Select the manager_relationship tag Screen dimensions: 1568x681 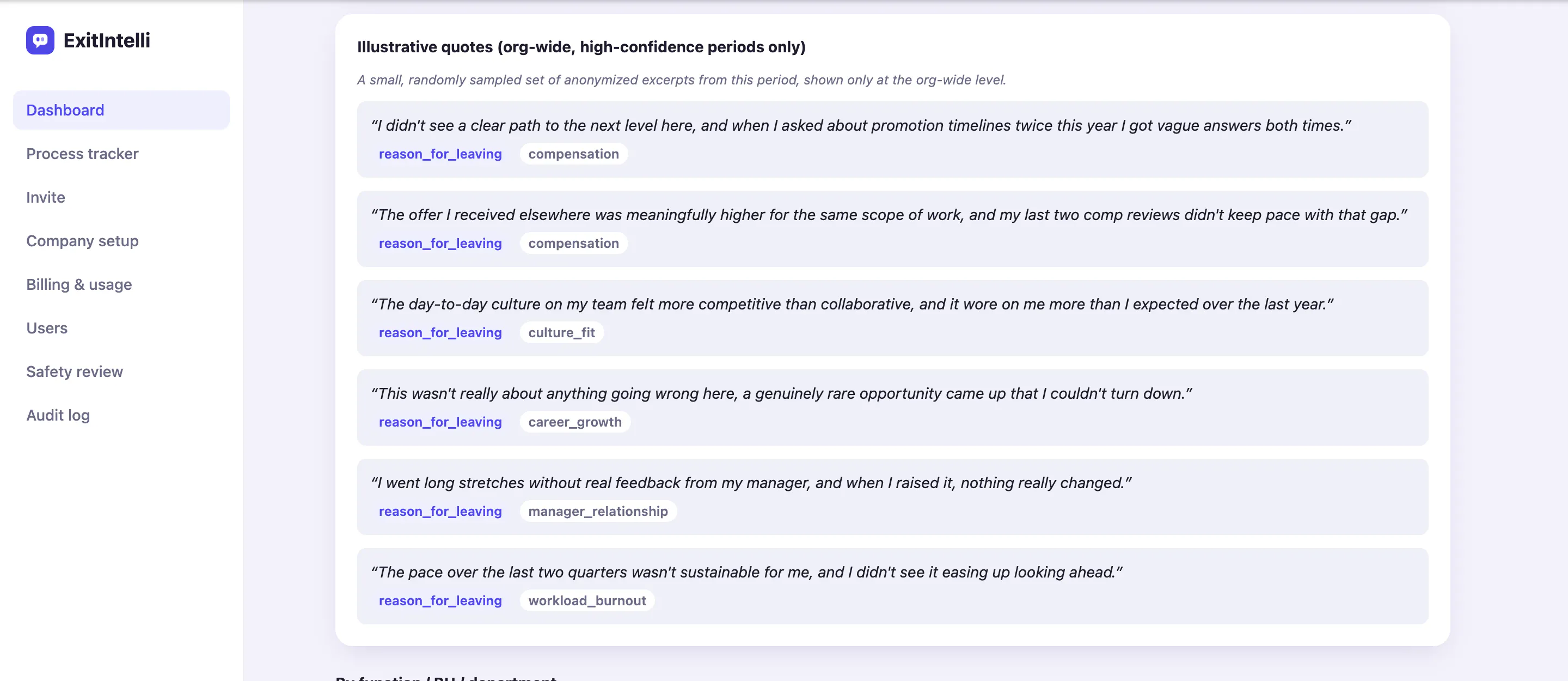coord(598,512)
